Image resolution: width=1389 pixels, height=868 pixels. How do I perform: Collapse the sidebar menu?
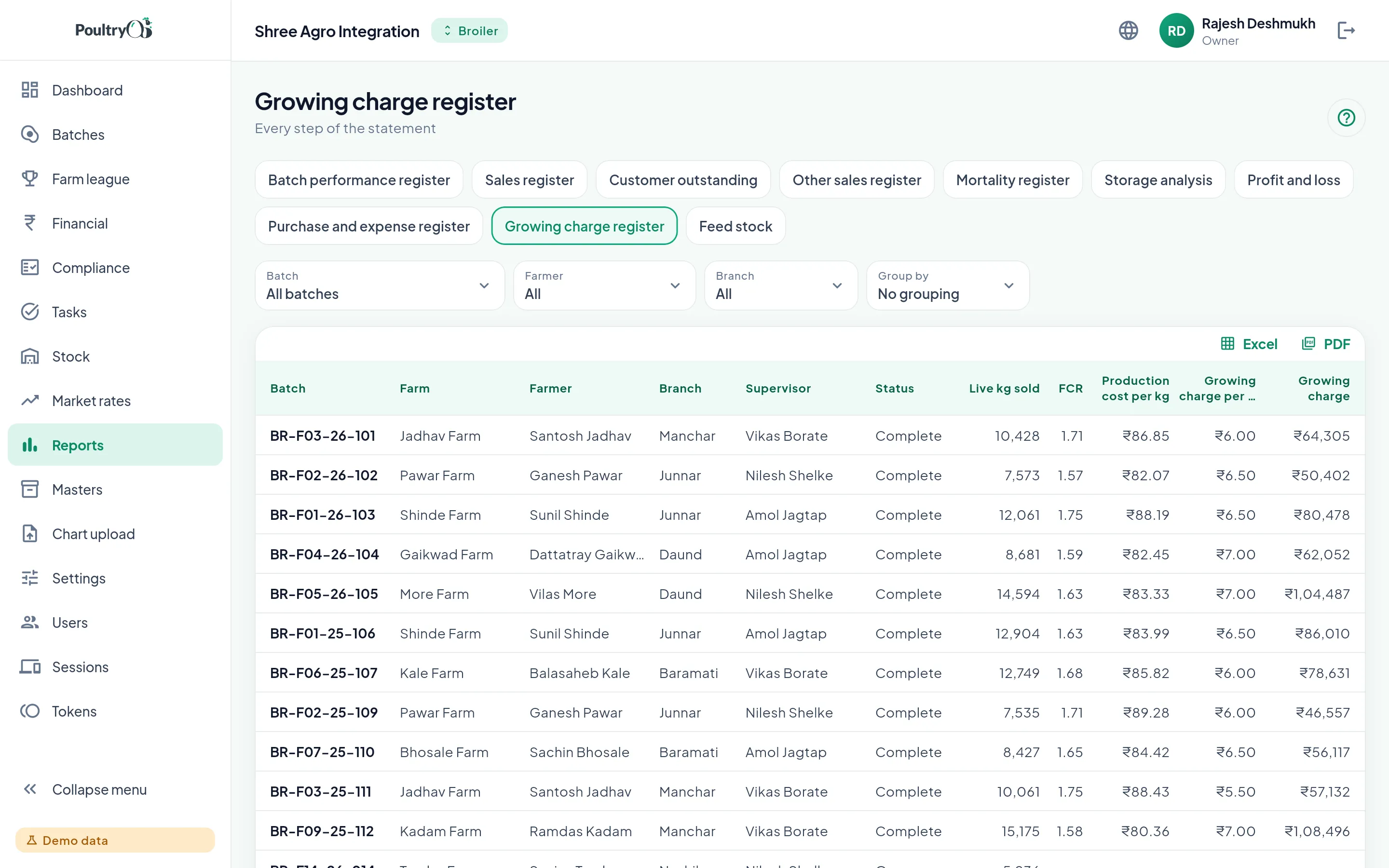coord(115,789)
